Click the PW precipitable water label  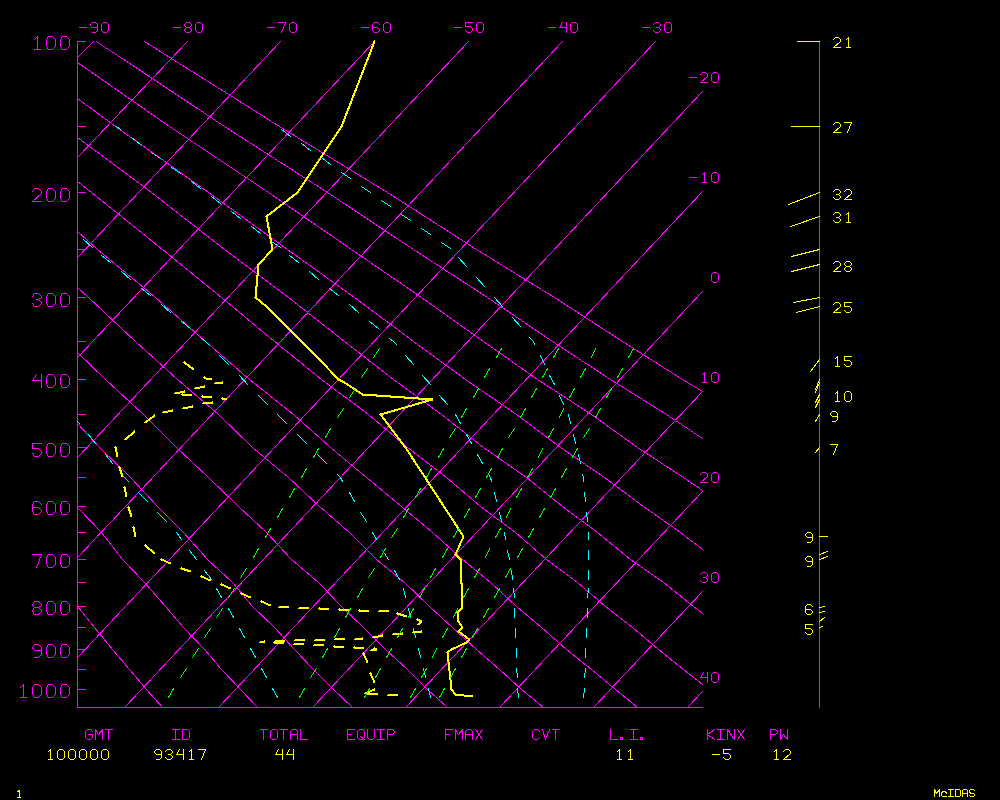(x=779, y=735)
